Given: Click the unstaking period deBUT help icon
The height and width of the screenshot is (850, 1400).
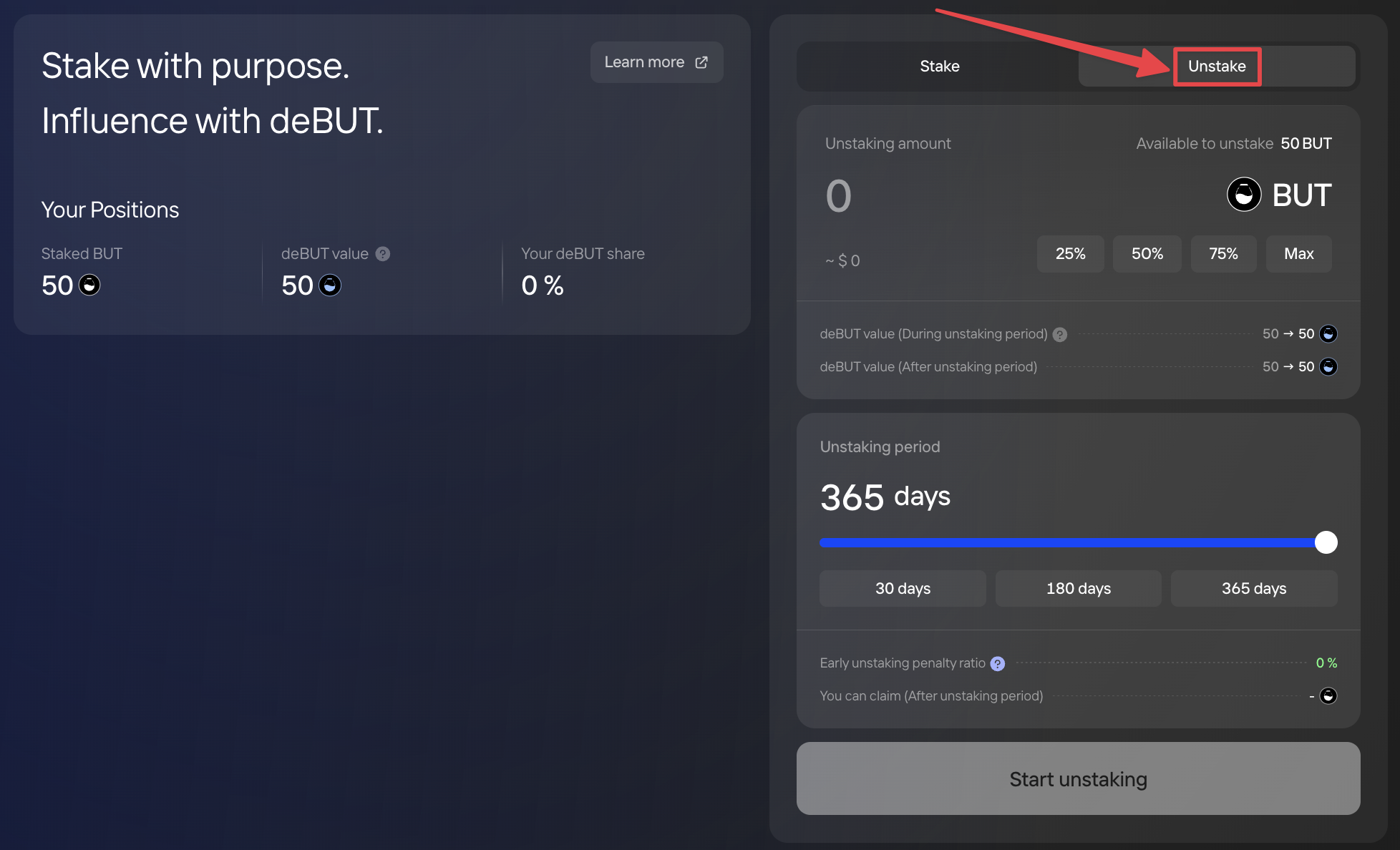Looking at the screenshot, I should pos(1060,334).
